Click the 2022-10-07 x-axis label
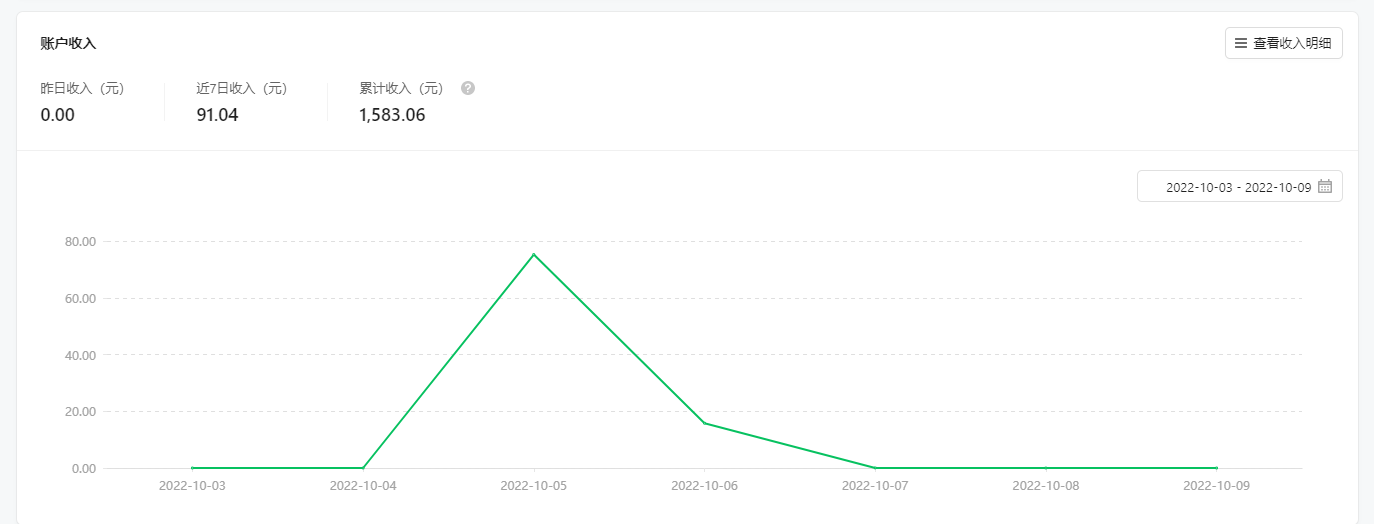Screen dimensions: 1374x524 [x=875, y=486]
